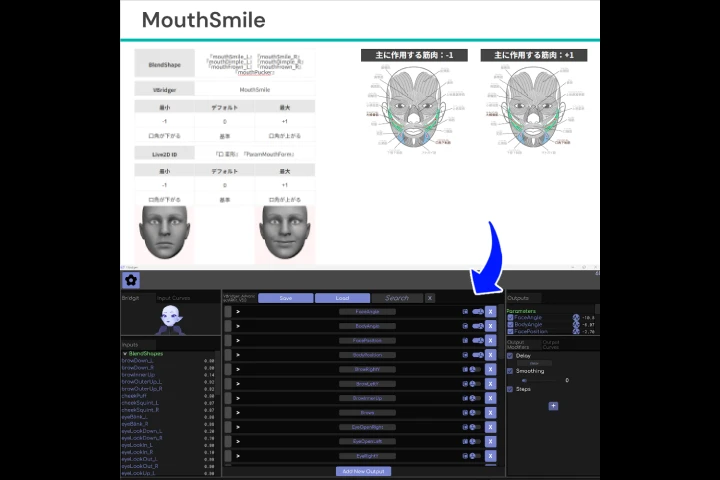Expand the BodyPosition output row arrow
The width and height of the screenshot is (720, 480).
tap(238, 355)
